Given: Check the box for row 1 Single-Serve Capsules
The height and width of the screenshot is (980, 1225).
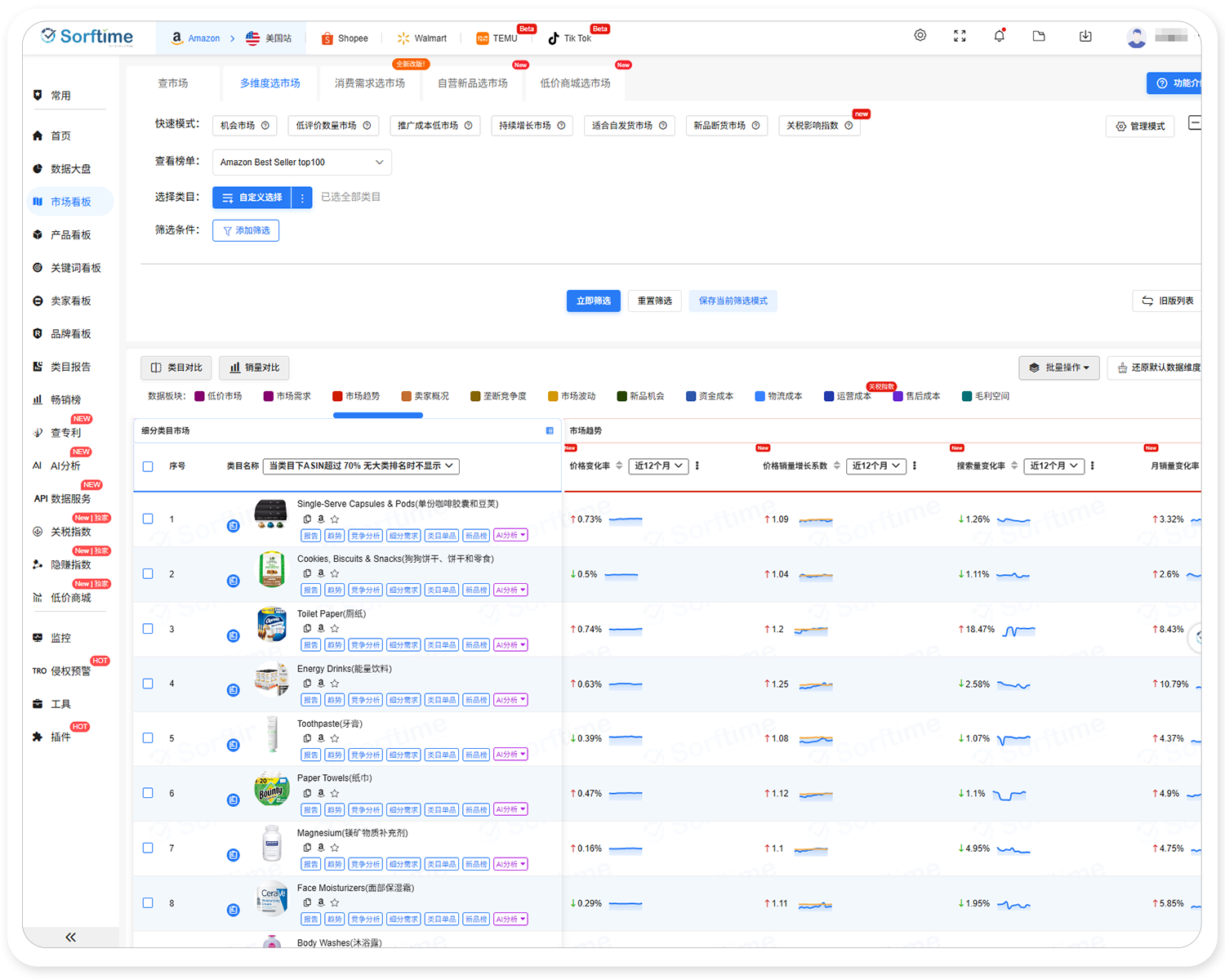Looking at the screenshot, I should 148,519.
